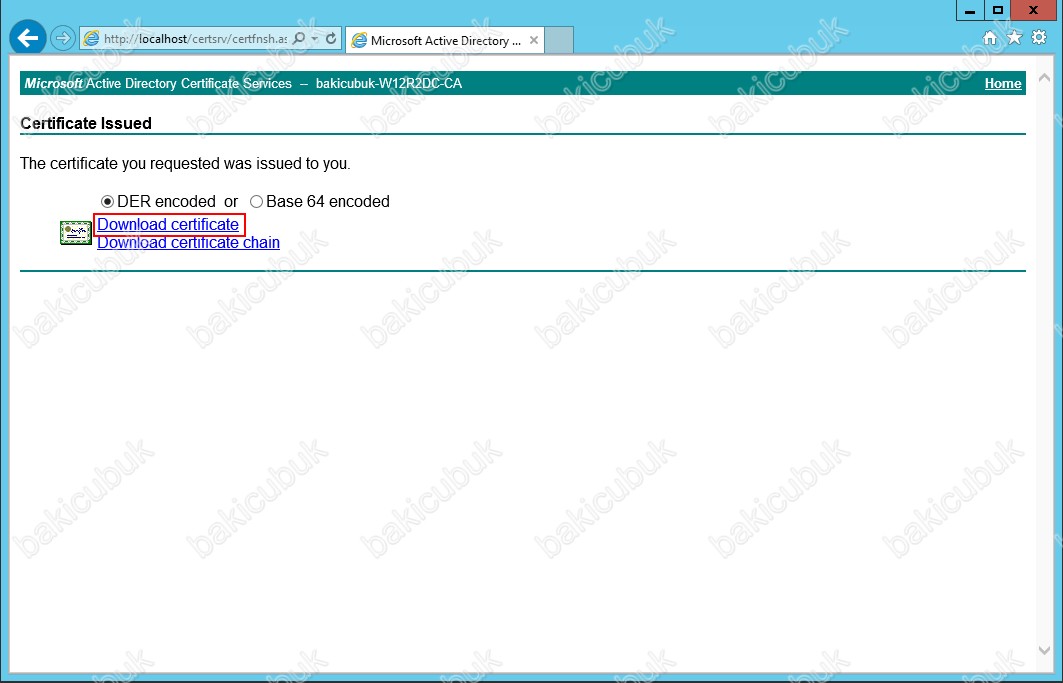Click the Download certificate chain link

(188, 242)
